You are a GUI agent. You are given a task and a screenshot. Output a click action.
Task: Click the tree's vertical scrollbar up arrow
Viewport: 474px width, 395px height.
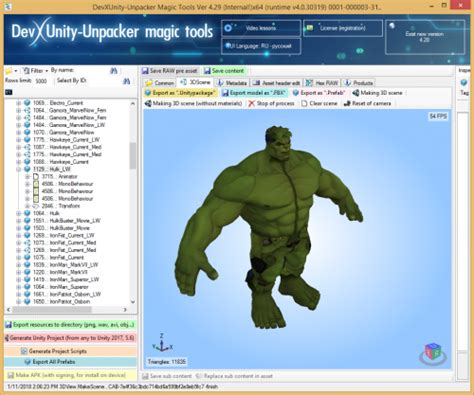(x=133, y=104)
